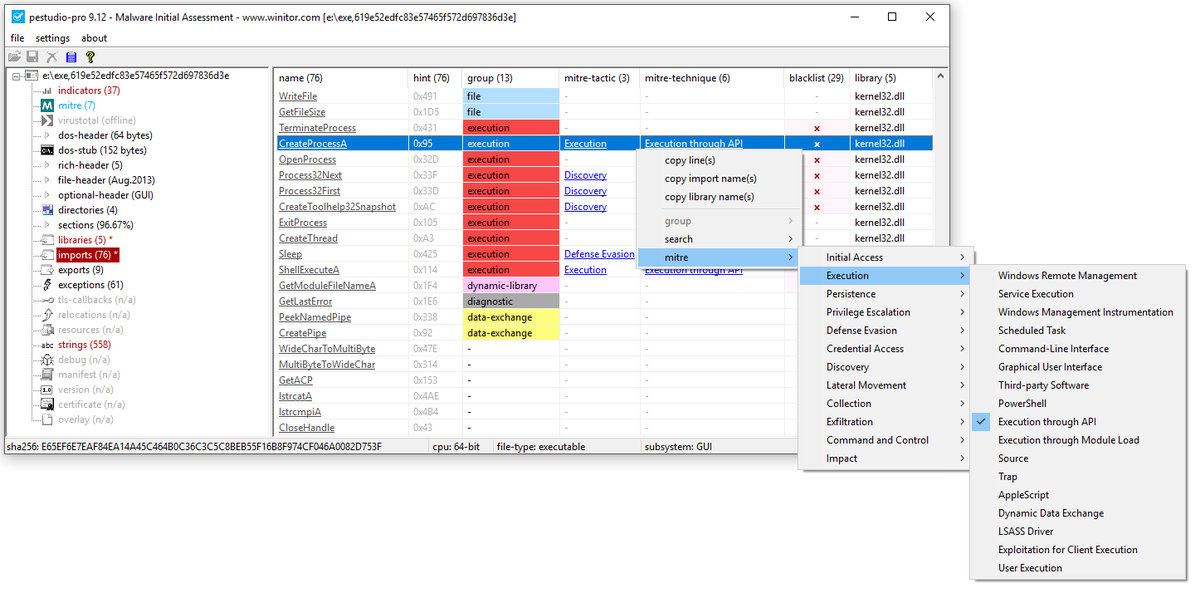
Task: Expand the sections (96.67%) node
Action: [47, 226]
